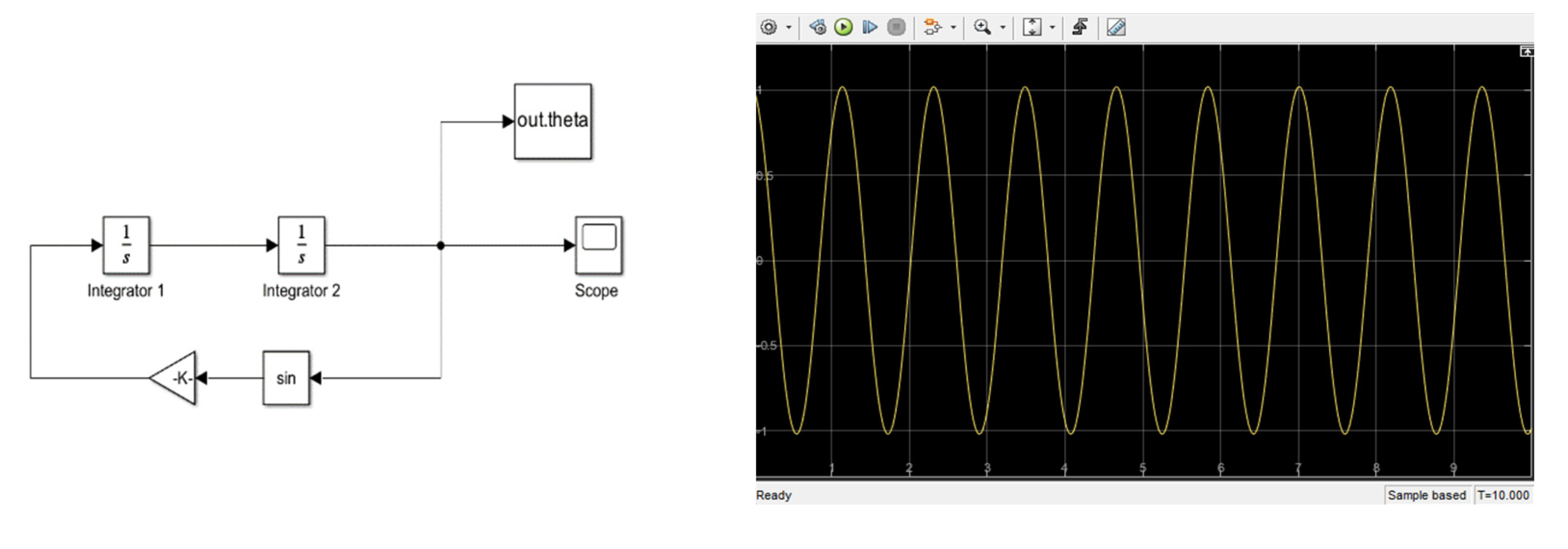Open dropdown next to highlight block icon
This screenshot has width=1568, height=549.
pyautogui.click(x=953, y=27)
